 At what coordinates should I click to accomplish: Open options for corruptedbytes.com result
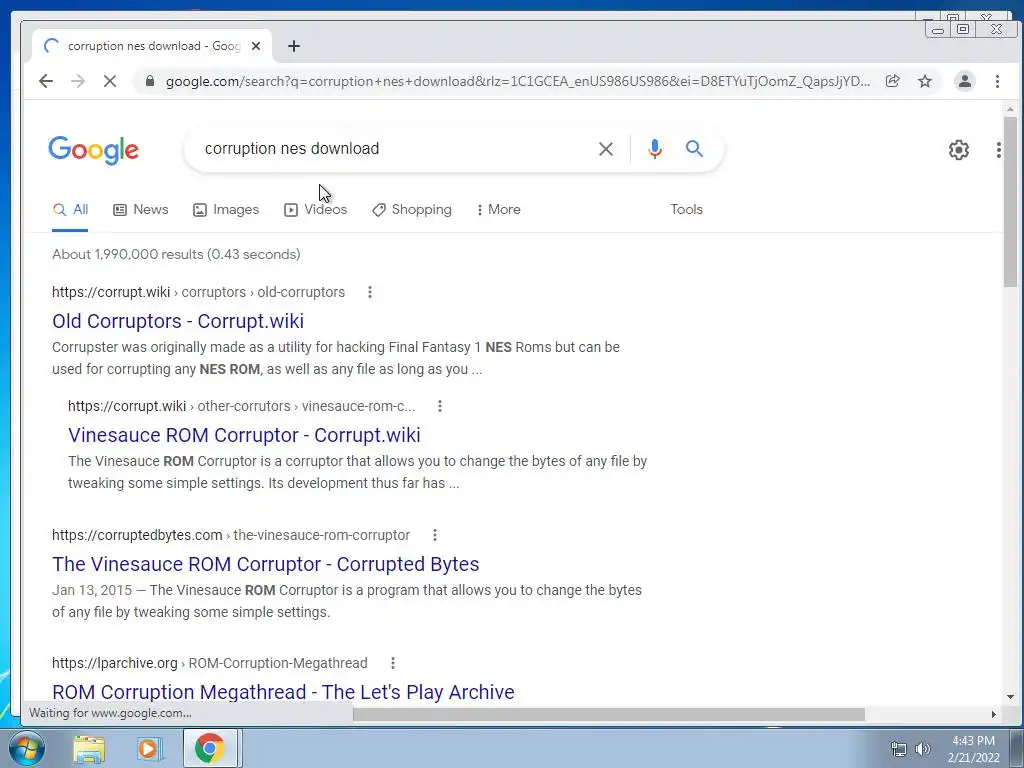pos(434,536)
